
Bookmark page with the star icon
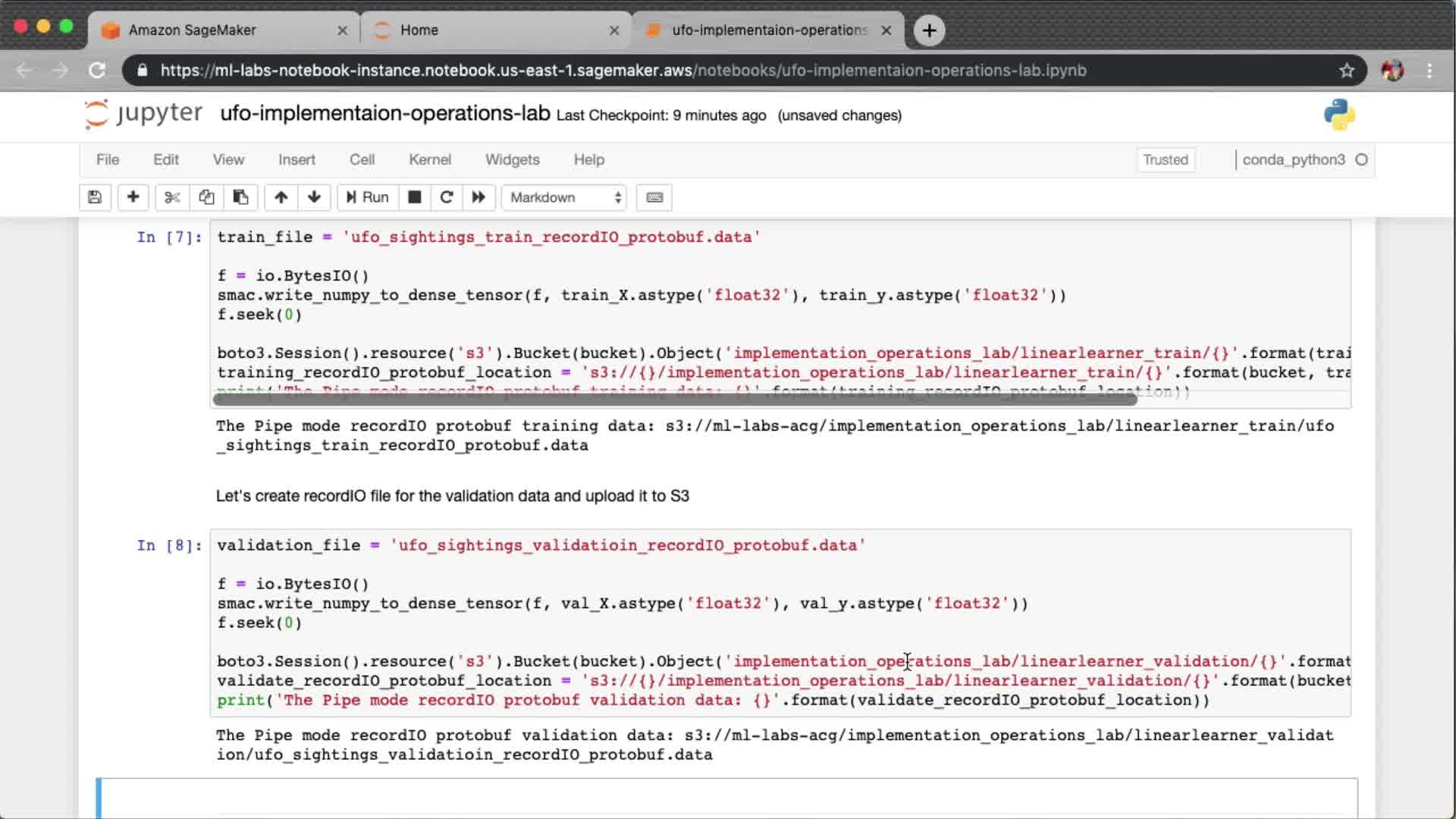[x=1346, y=71]
